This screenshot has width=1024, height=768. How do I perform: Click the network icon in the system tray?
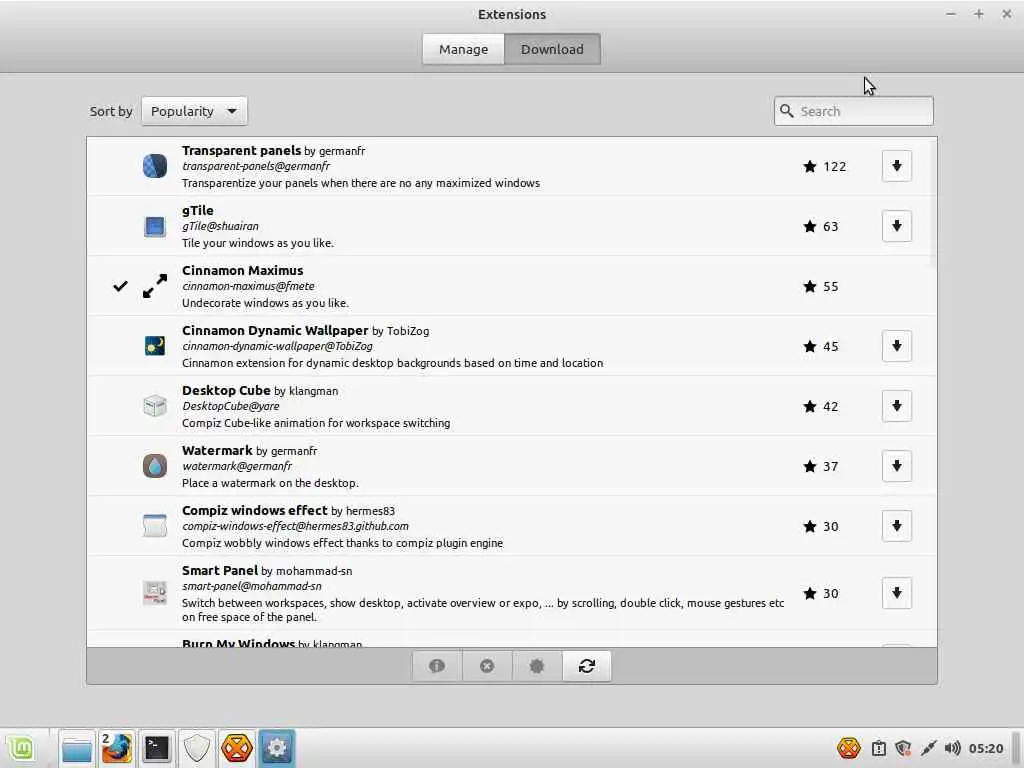pyautogui.click(x=928, y=748)
